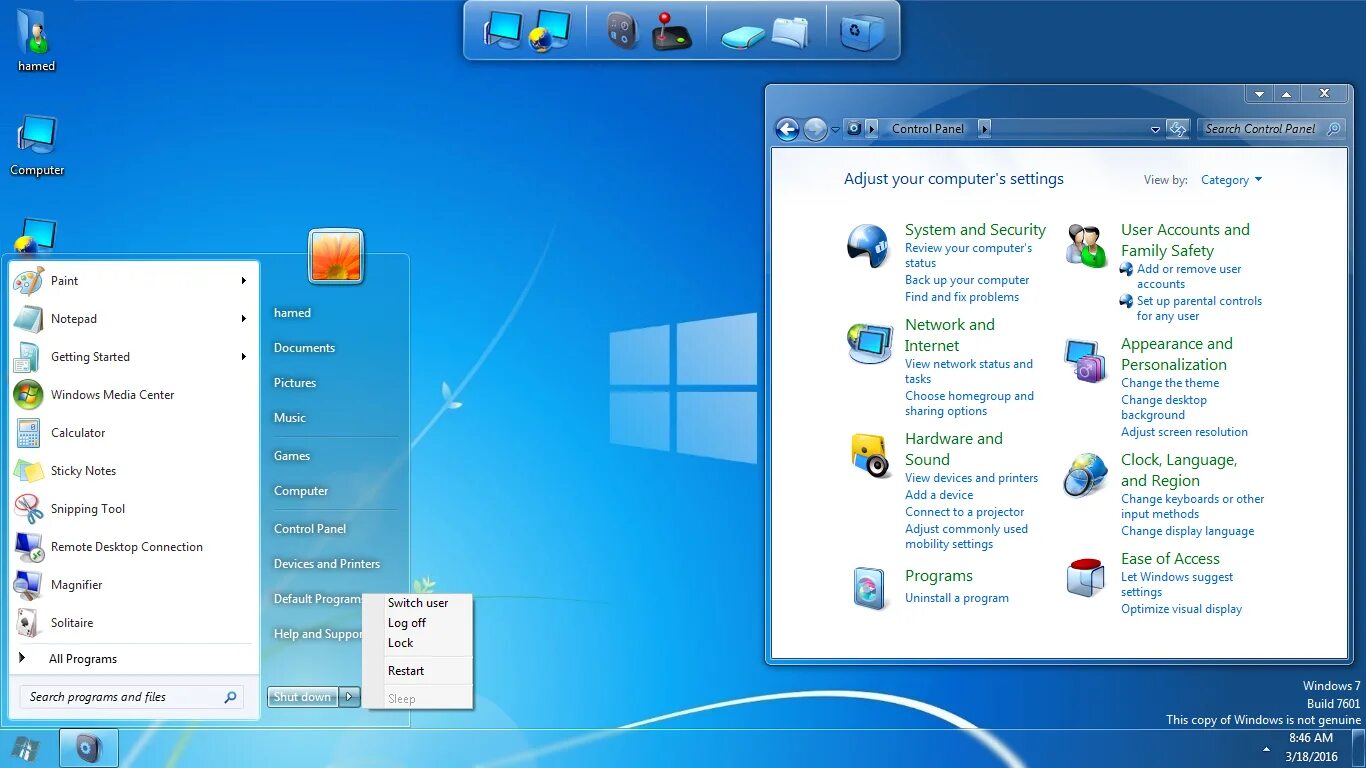Click the arrow beside the Shut down button

pyautogui.click(x=349, y=697)
